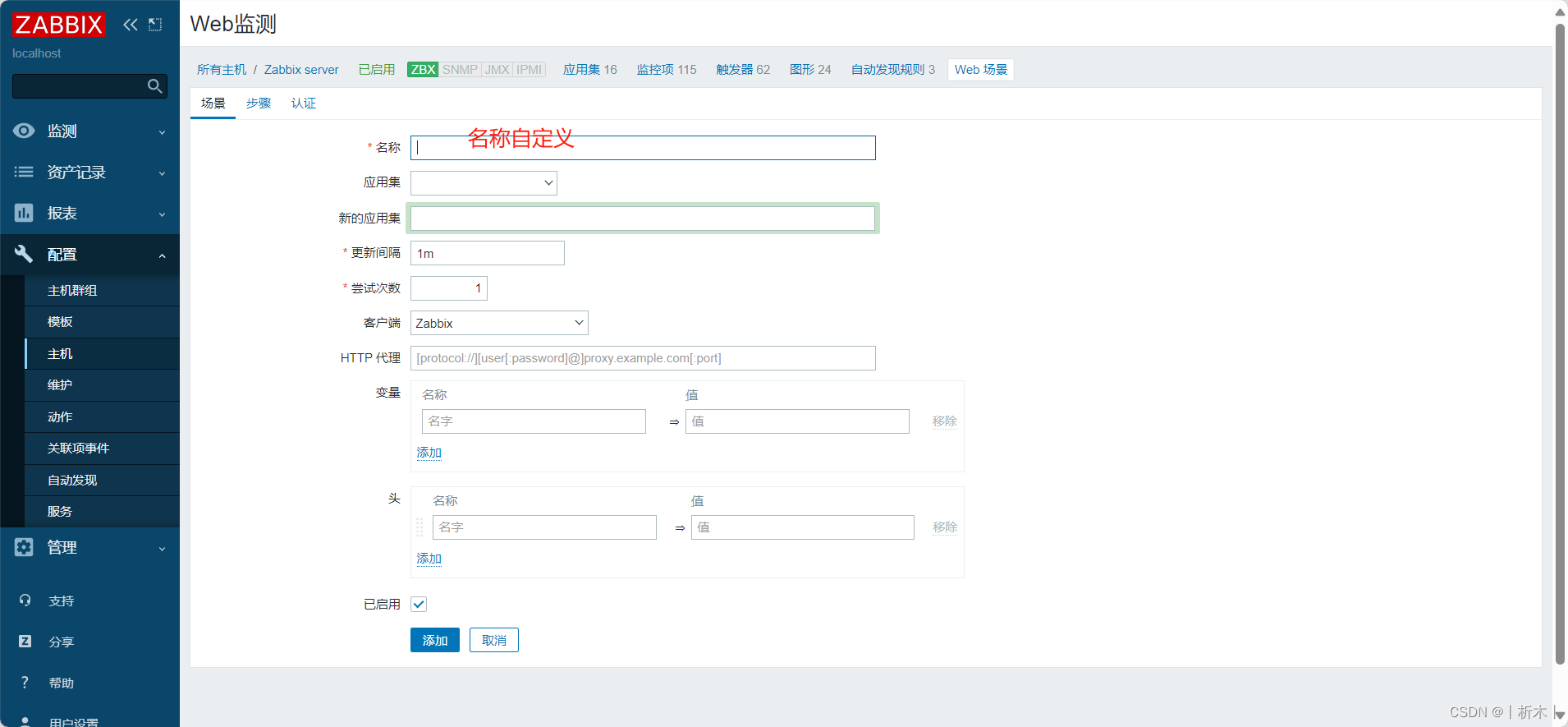Open the 图形 24 link
Viewport: 1568px width, 727px height.
coord(810,70)
